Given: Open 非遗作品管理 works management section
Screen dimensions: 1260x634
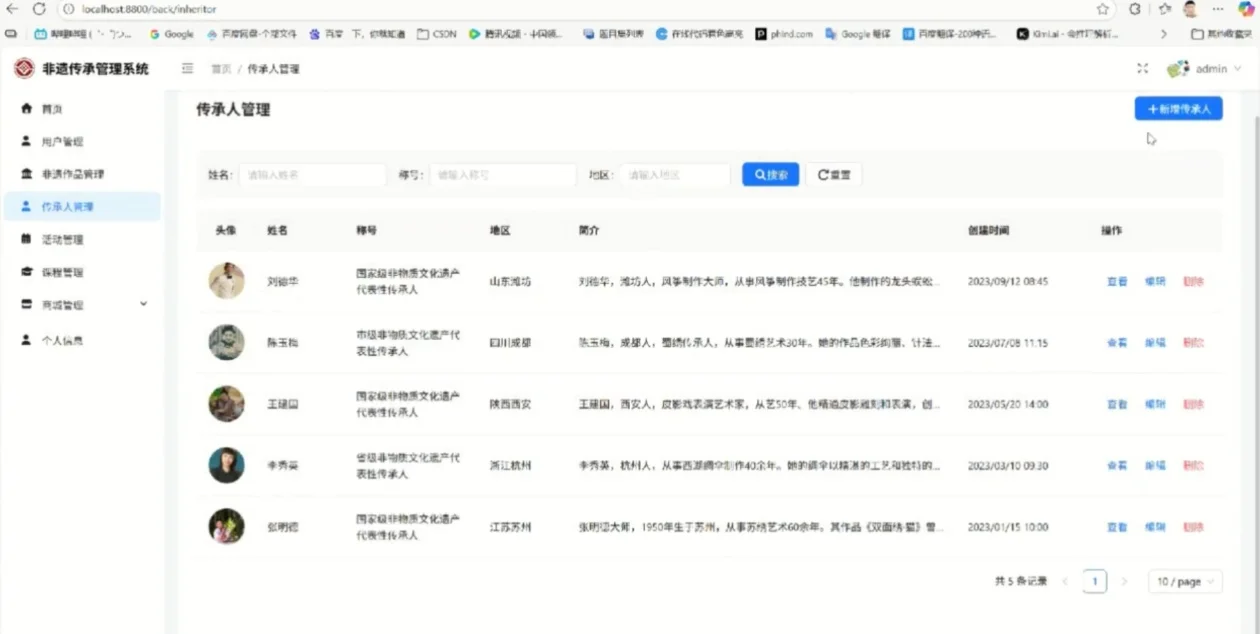Looking at the screenshot, I should pyautogui.click(x=29, y=173).
